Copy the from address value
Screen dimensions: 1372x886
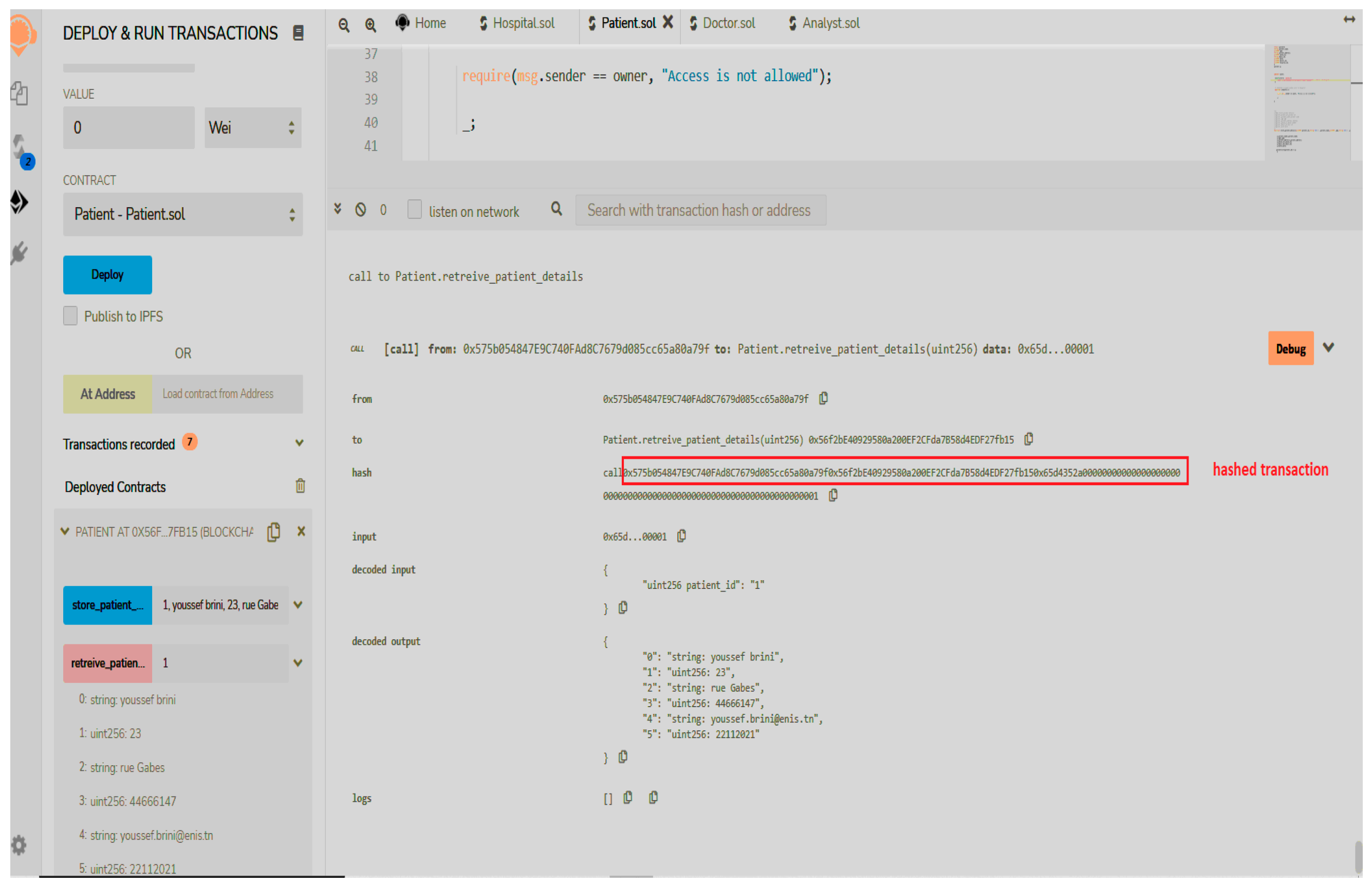pos(823,398)
